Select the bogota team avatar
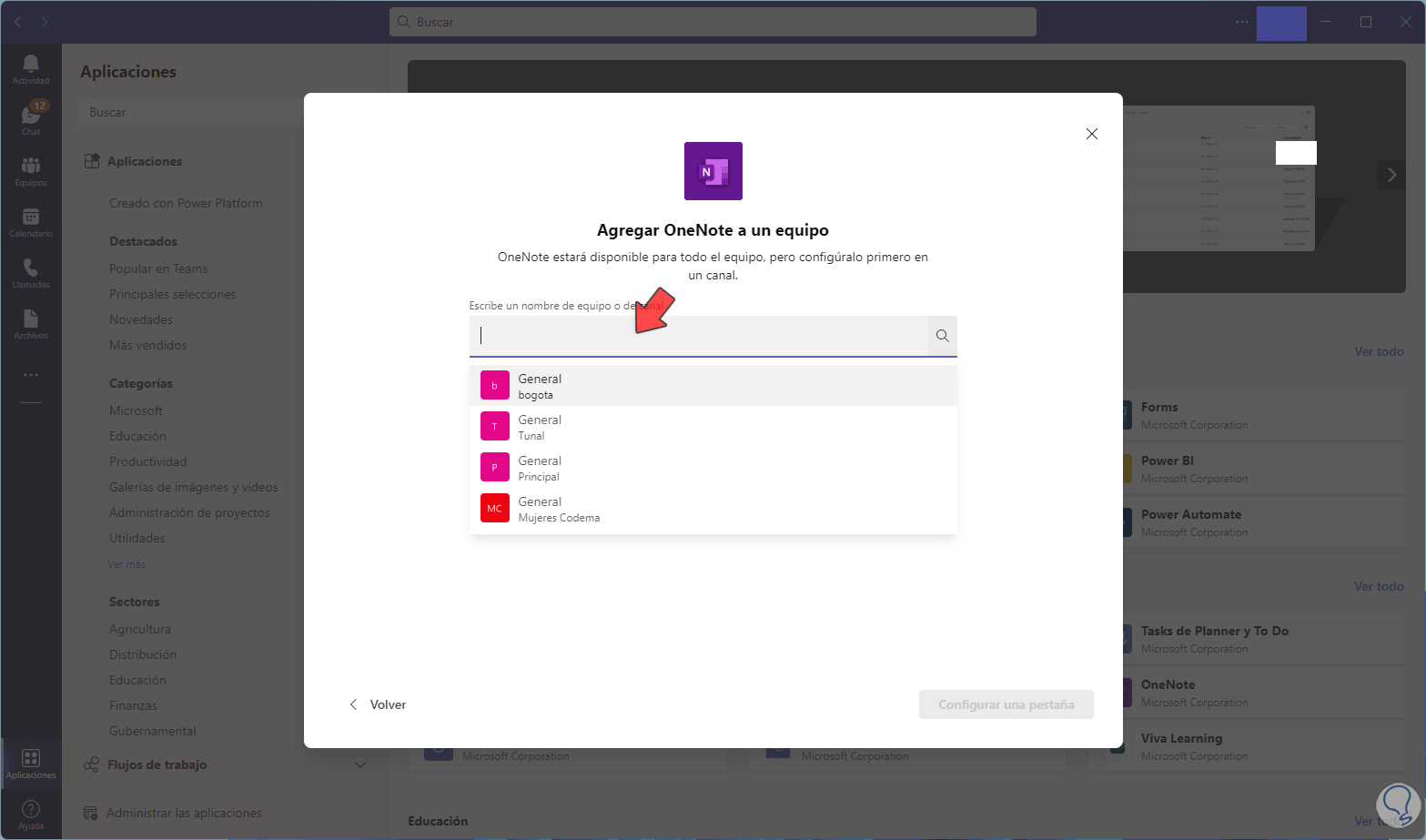This screenshot has width=1426, height=840. point(495,386)
